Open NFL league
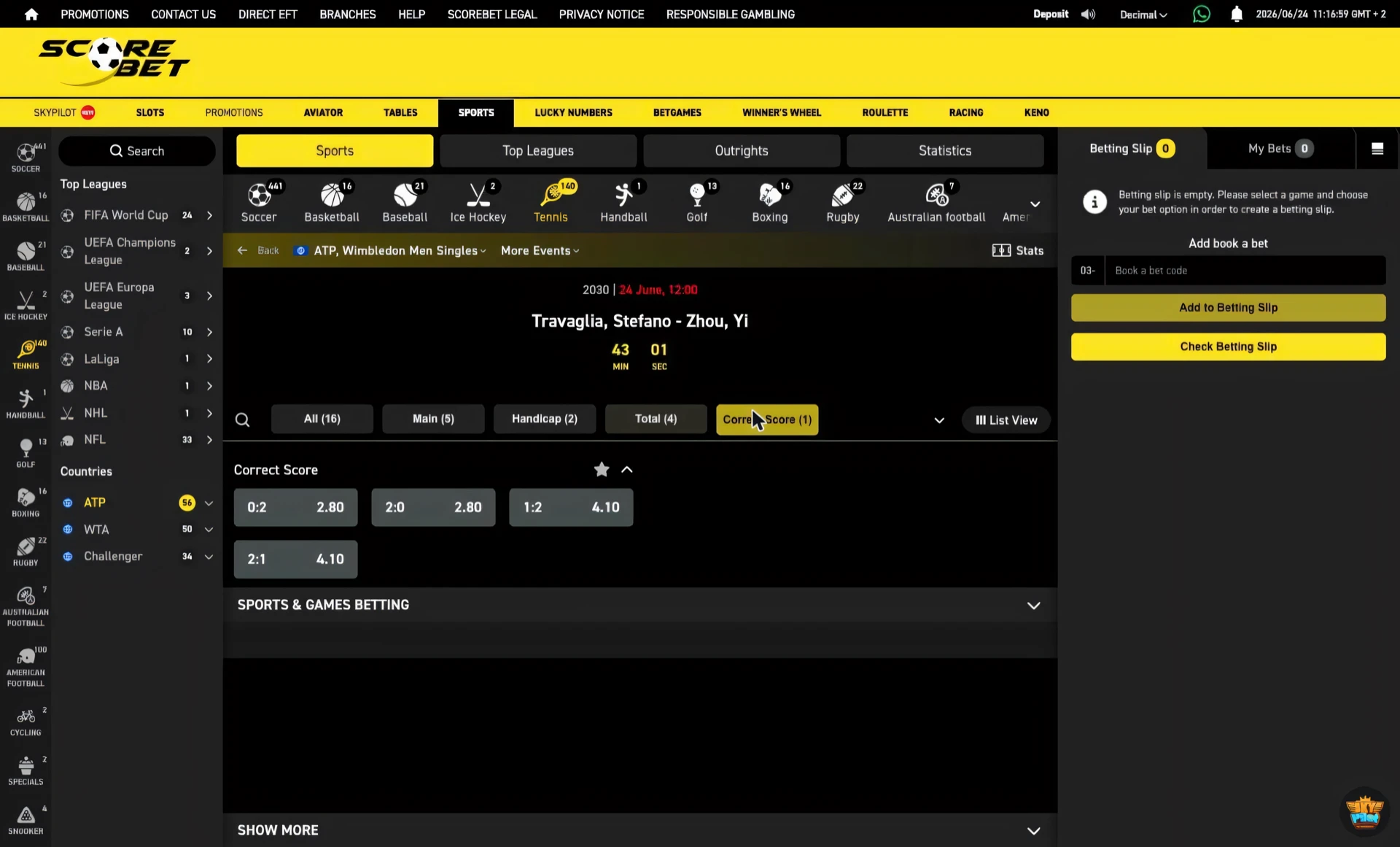The width and height of the screenshot is (1400, 847). 137,440
